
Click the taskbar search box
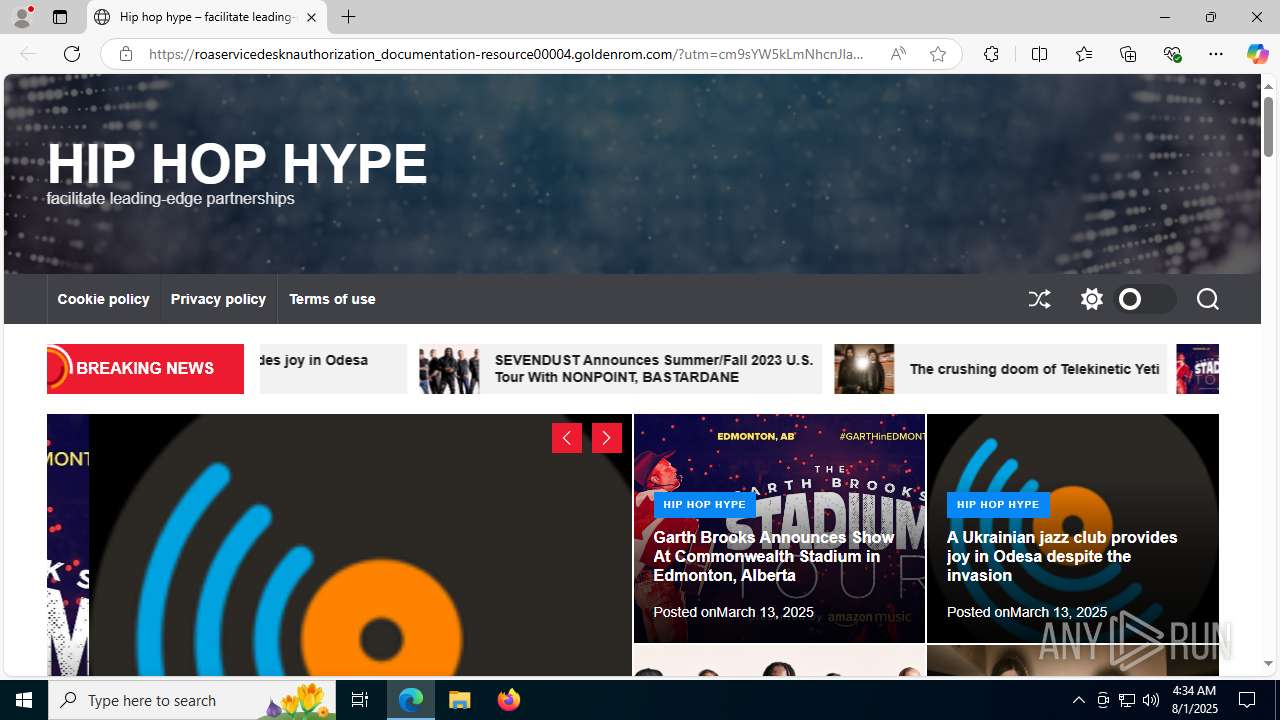click(191, 700)
